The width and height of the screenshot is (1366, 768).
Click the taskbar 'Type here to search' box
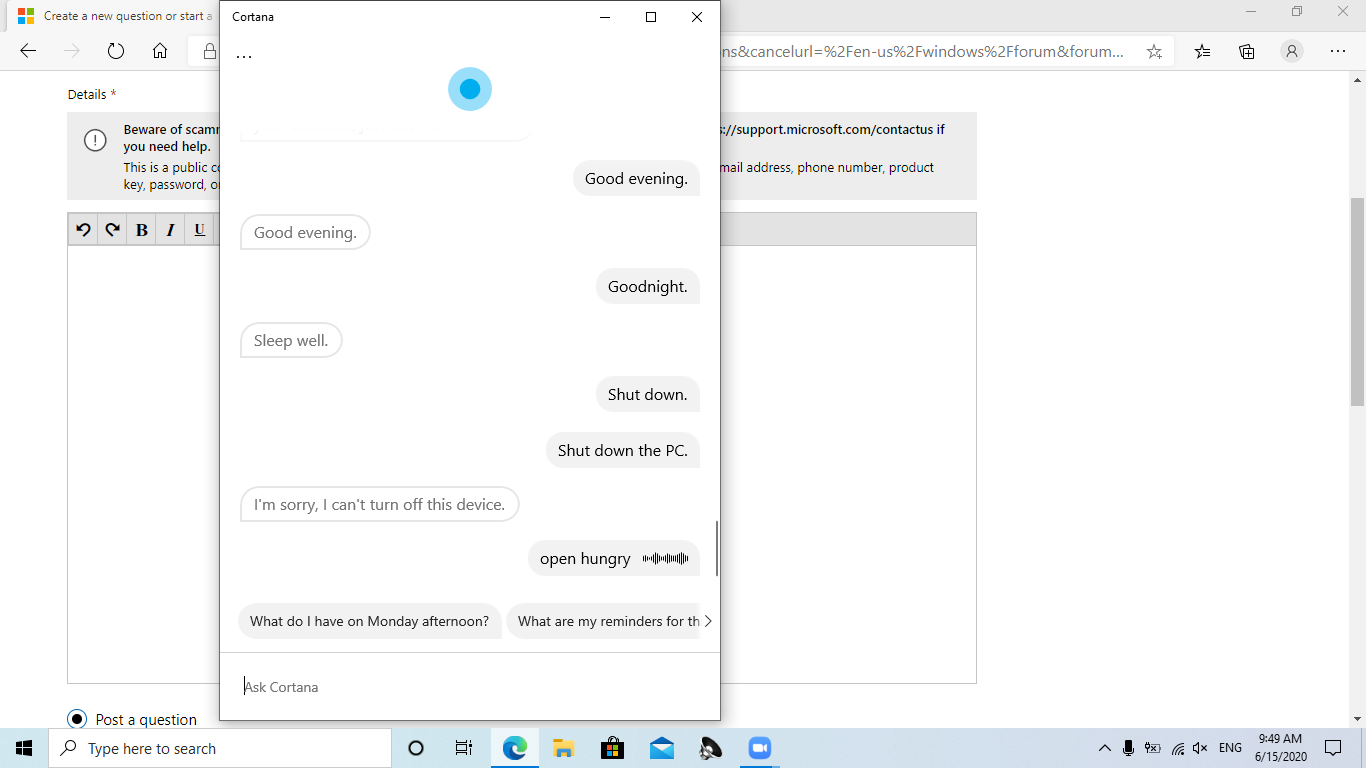(x=220, y=748)
